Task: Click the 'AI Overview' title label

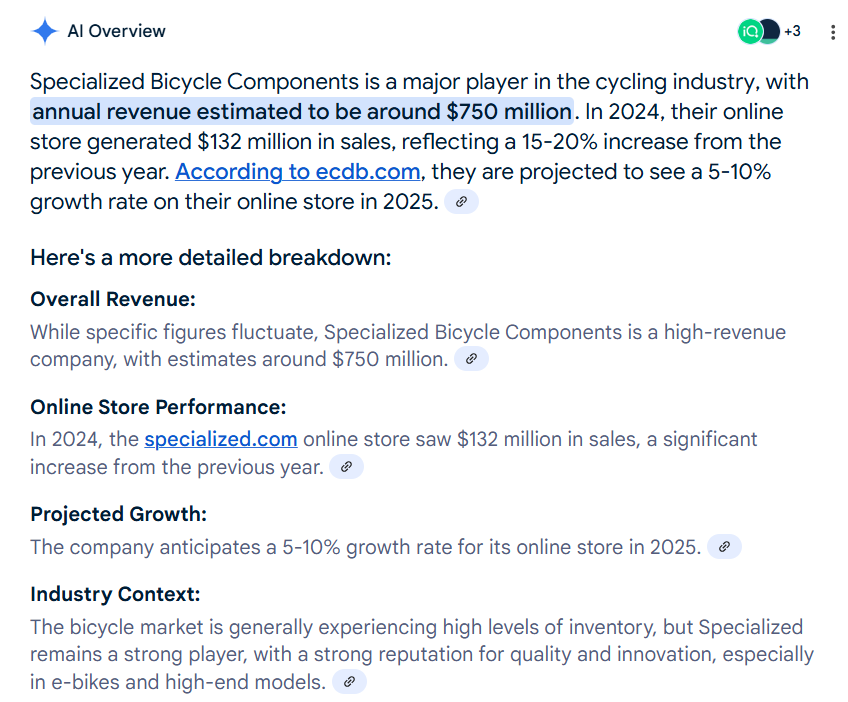Action: [x=116, y=31]
